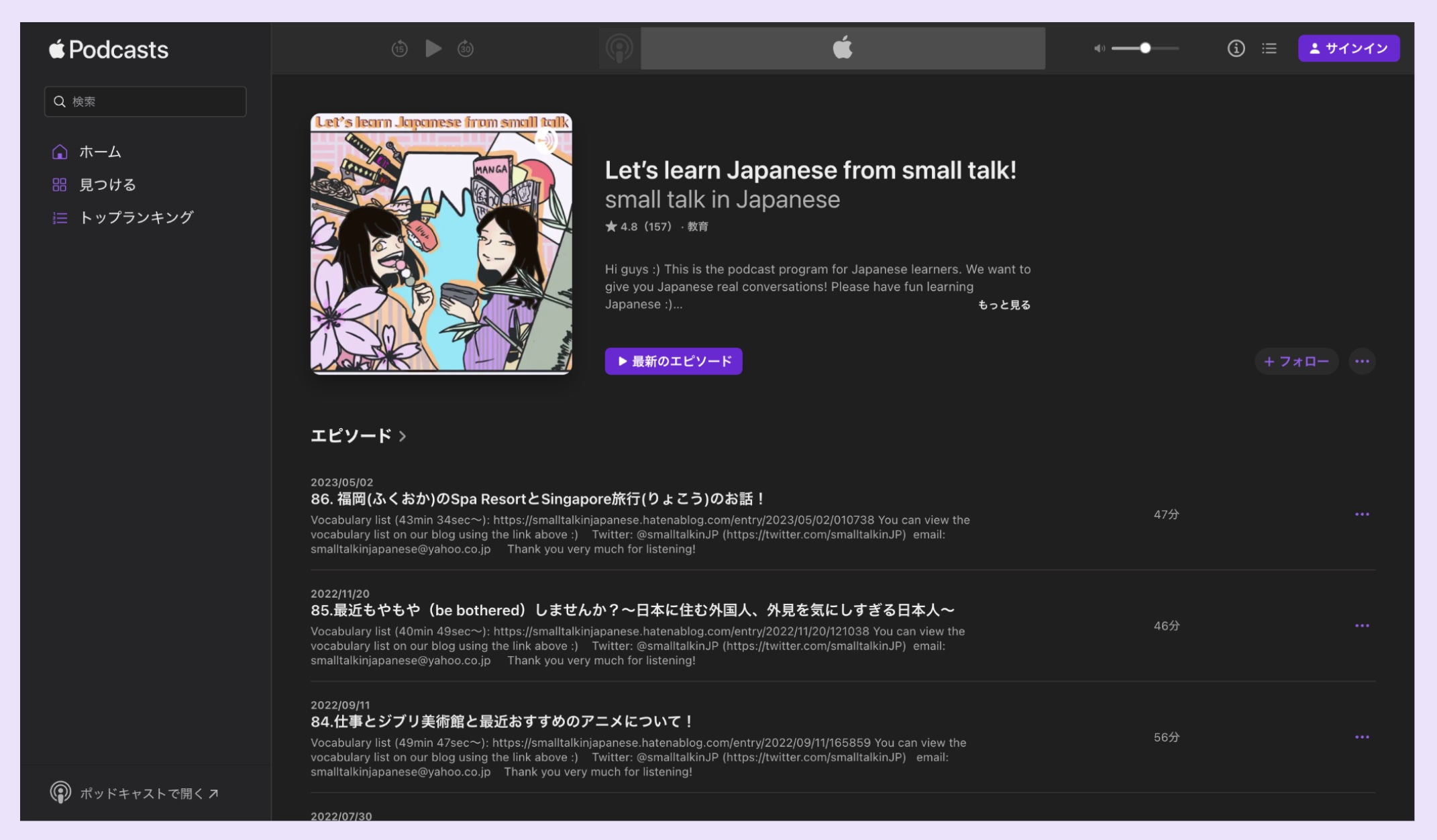Image resolution: width=1437 pixels, height=840 pixels.
Task: Click the show title Let's learn Japanese
Action: [810, 170]
